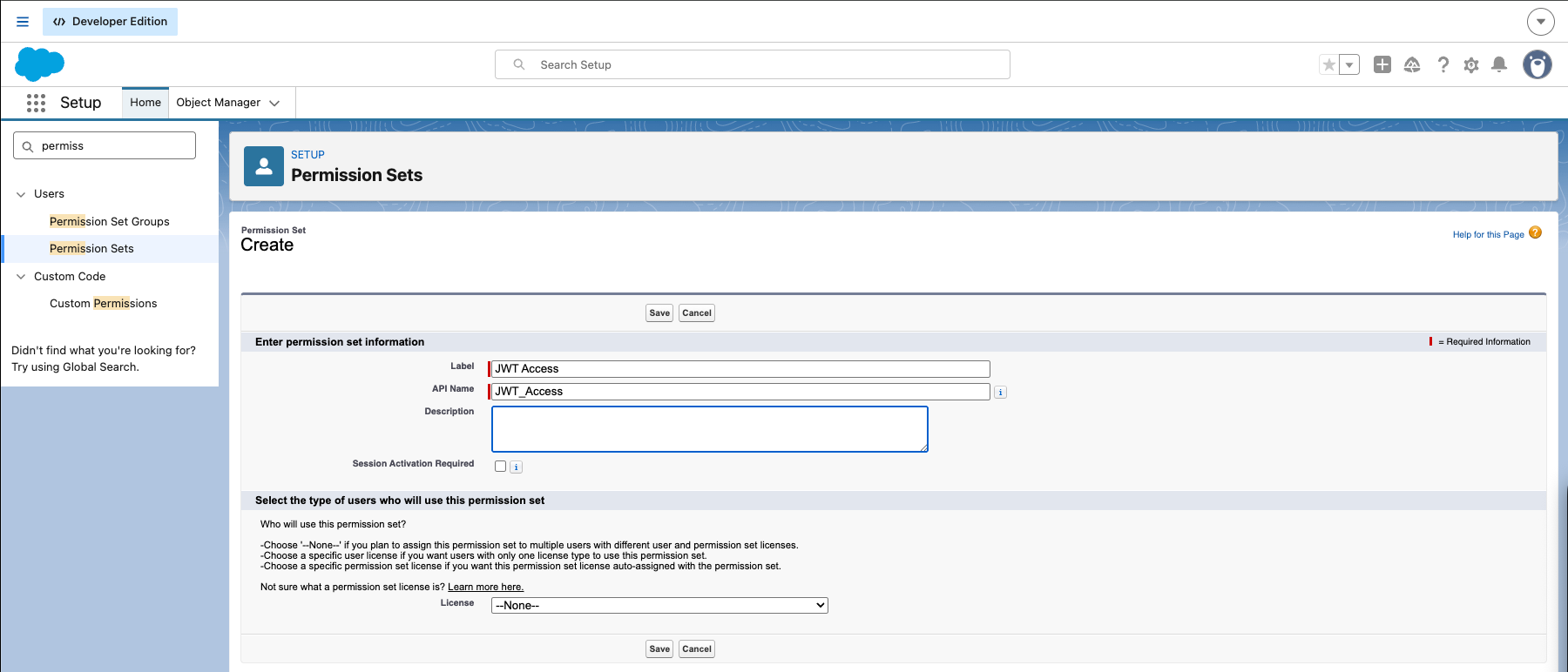Open the favorites list dropdown arrow
Image resolution: width=1568 pixels, height=672 pixels.
[1349, 64]
